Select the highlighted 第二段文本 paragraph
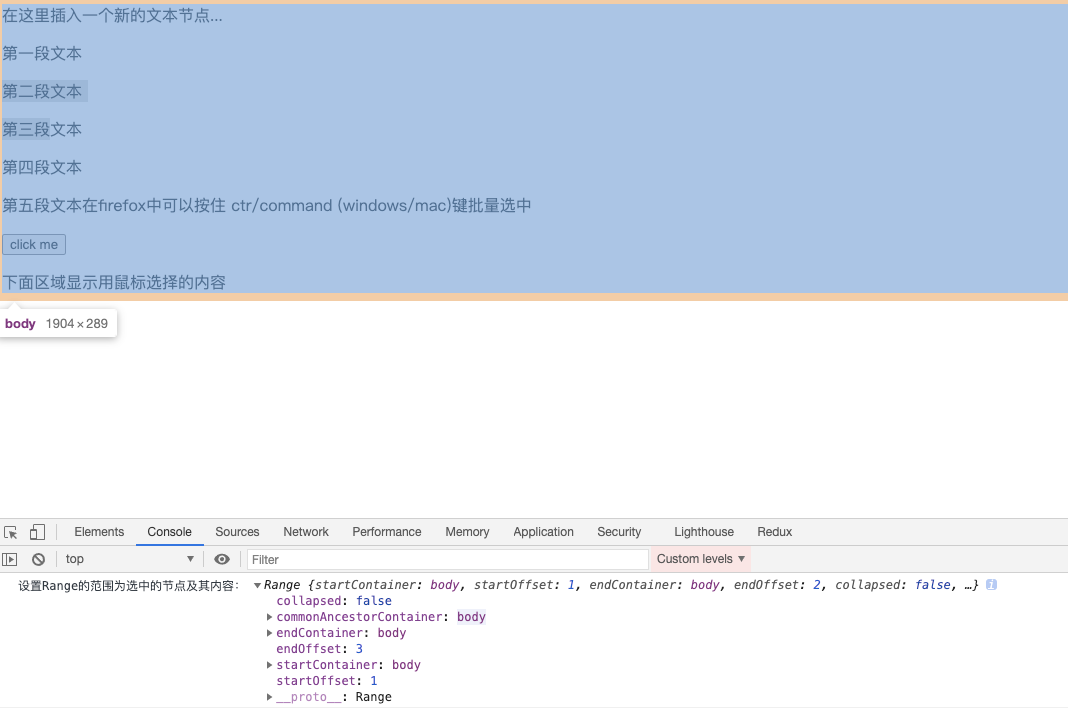The image size is (1068, 709). pos(44,91)
